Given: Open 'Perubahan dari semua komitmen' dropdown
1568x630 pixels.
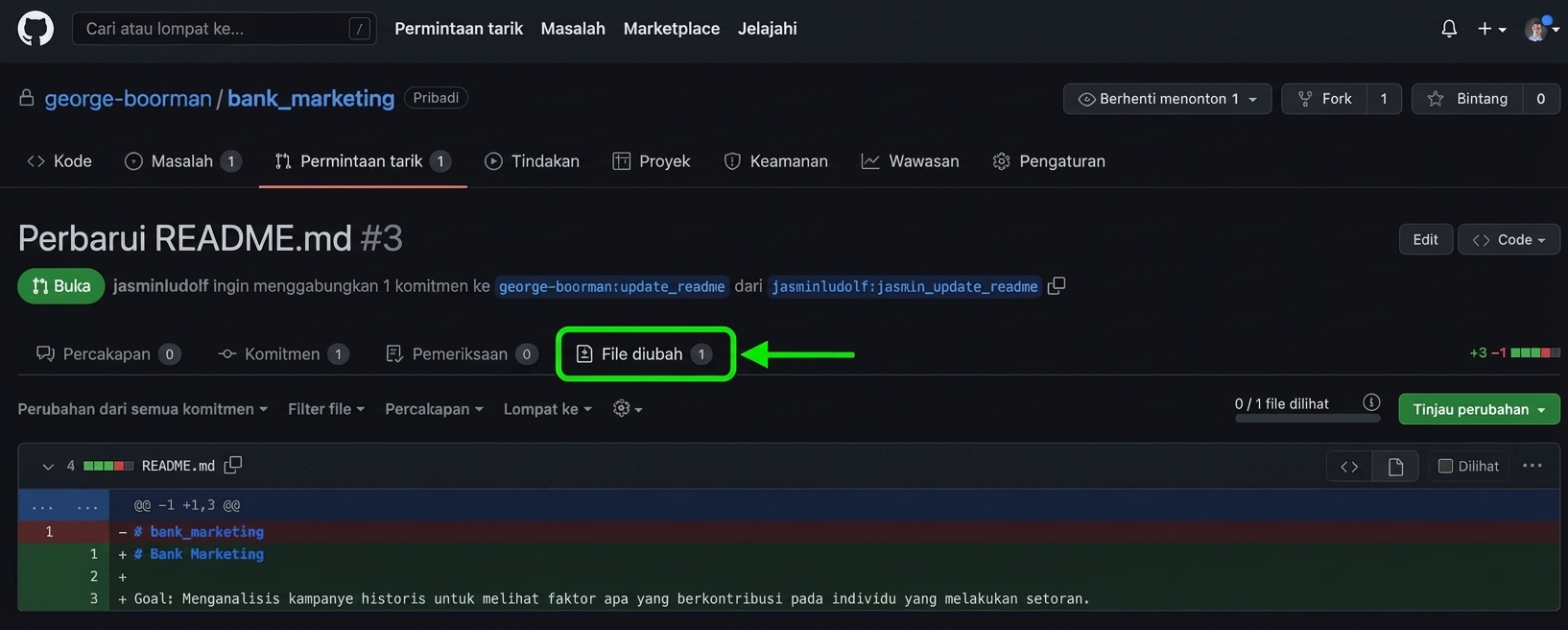Looking at the screenshot, I should coord(142,409).
